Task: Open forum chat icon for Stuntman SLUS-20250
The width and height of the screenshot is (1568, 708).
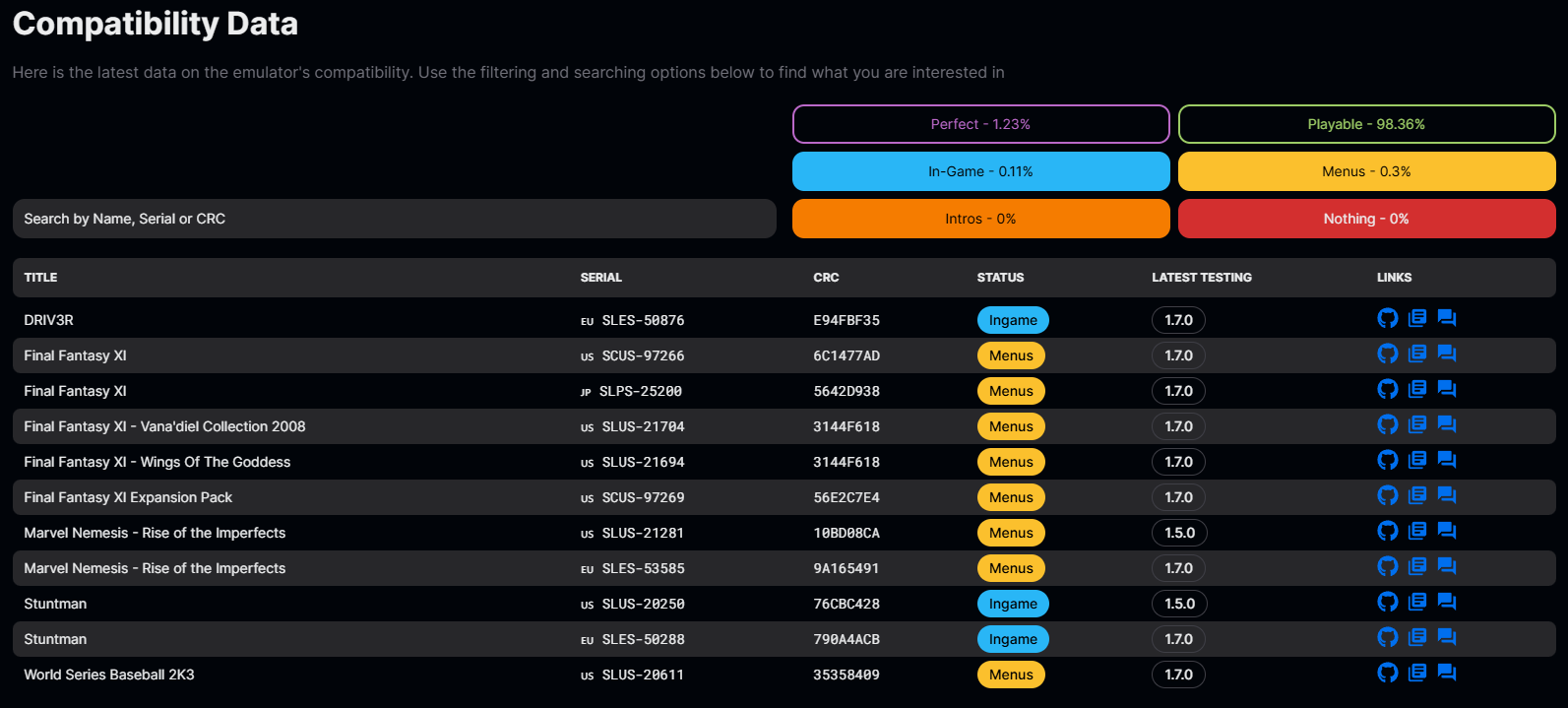Action: click(1447, 602)
